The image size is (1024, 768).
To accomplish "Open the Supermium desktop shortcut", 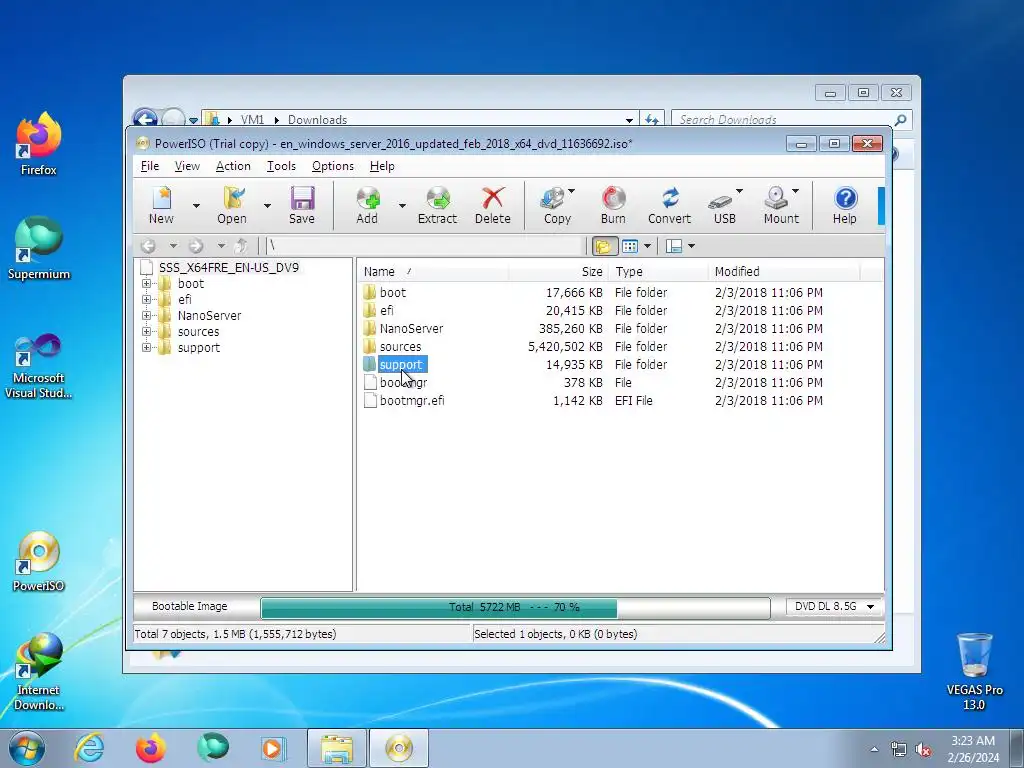I will click(39, 249).
